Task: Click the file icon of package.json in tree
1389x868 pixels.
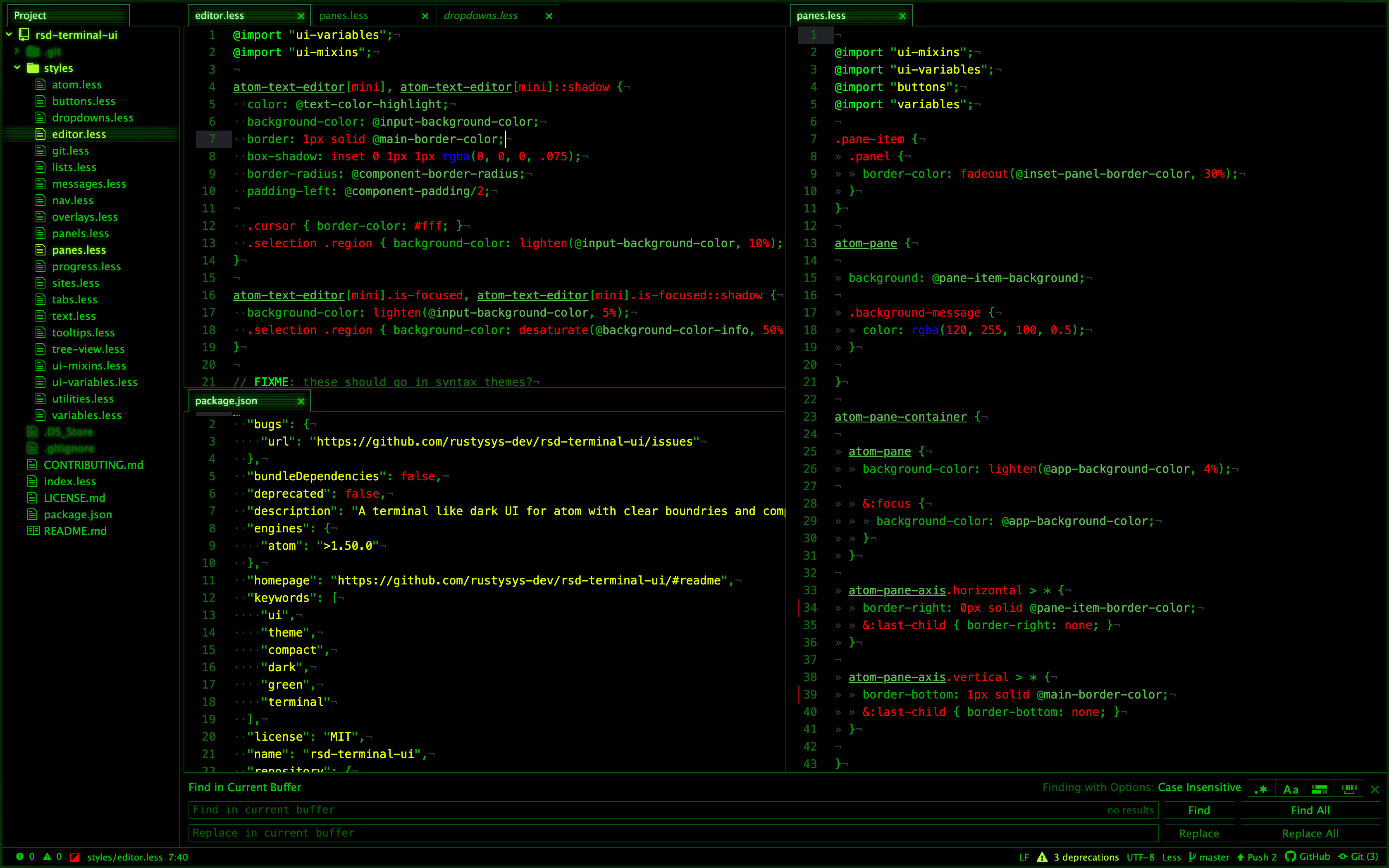Action: tap(32, 514)
